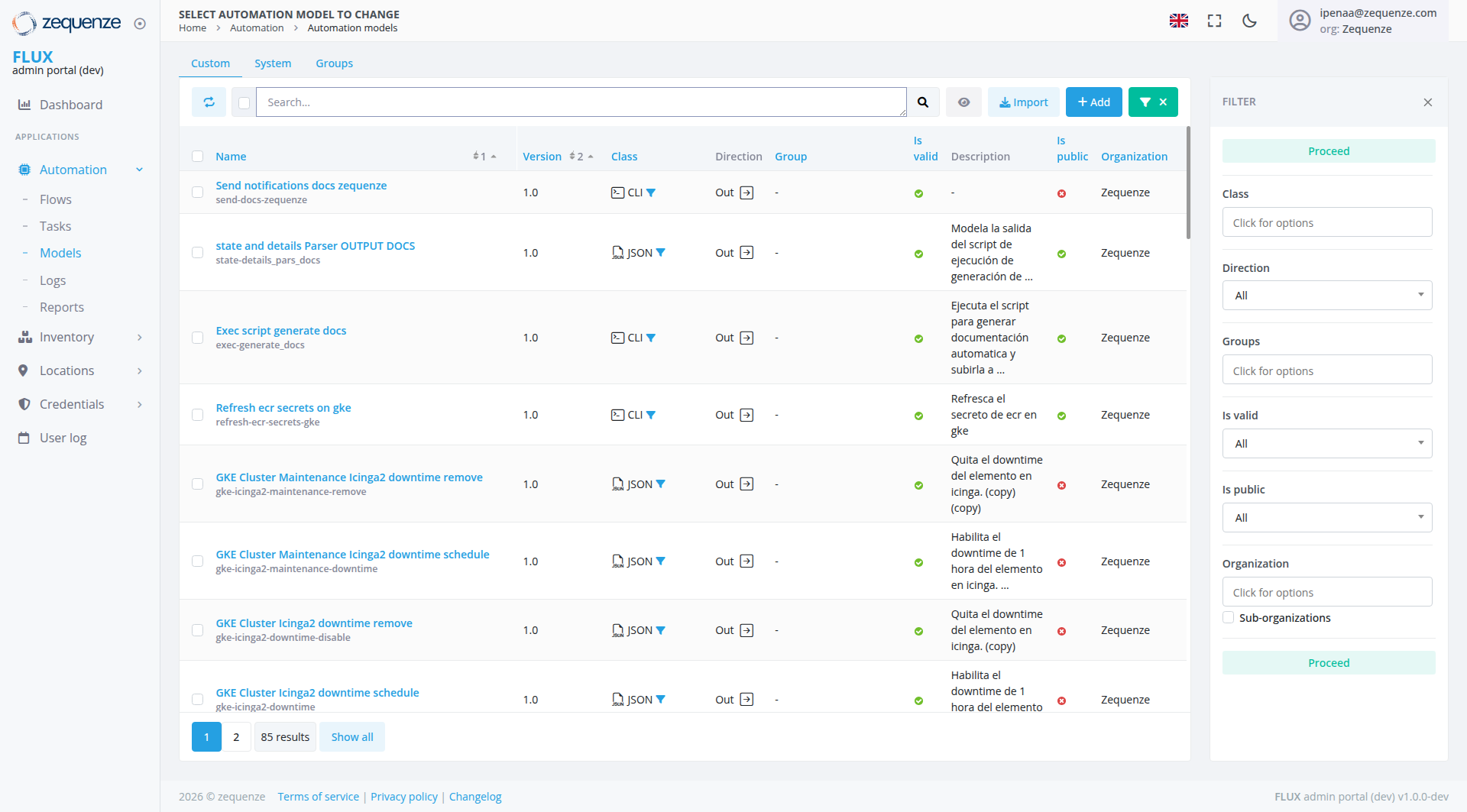Open the Dashboard section in the sidebar
Image resolution: width=1467 pixels, height=812 pixels.
(x=71, y=105)
